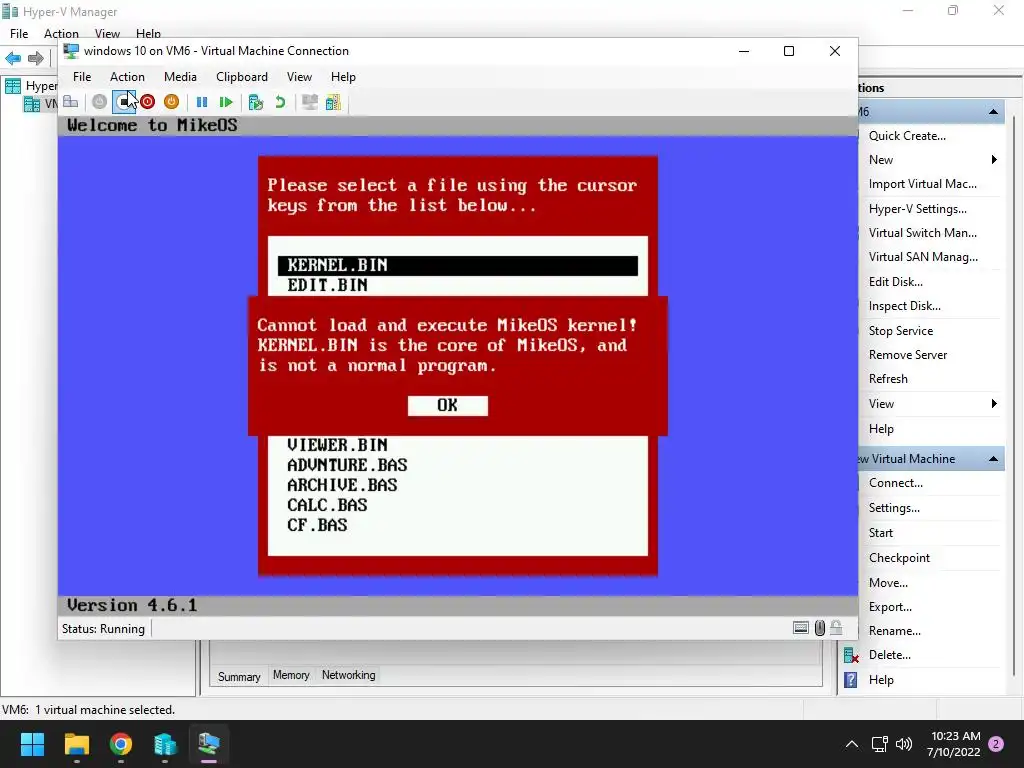Click Refresh in Actions pane
Image resolution: width=1024 pixels, height=768 pixels.
point(888,379)
